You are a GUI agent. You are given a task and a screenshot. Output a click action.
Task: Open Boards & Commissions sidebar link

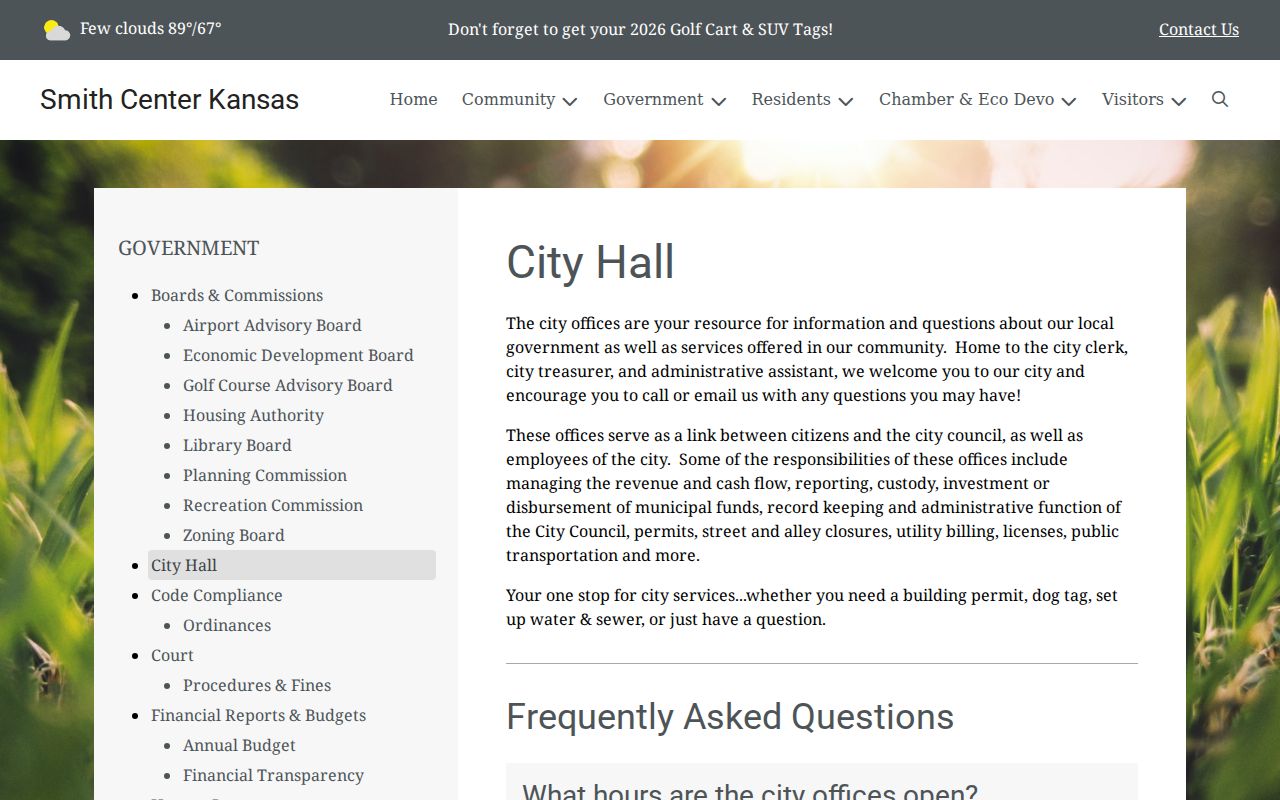[x=237, y=295]
